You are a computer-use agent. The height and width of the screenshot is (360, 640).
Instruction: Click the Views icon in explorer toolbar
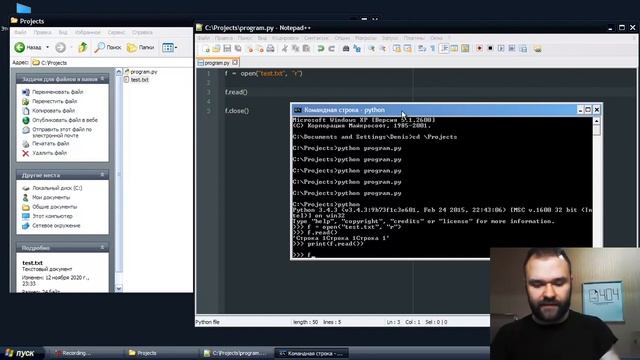click(167, 47)
